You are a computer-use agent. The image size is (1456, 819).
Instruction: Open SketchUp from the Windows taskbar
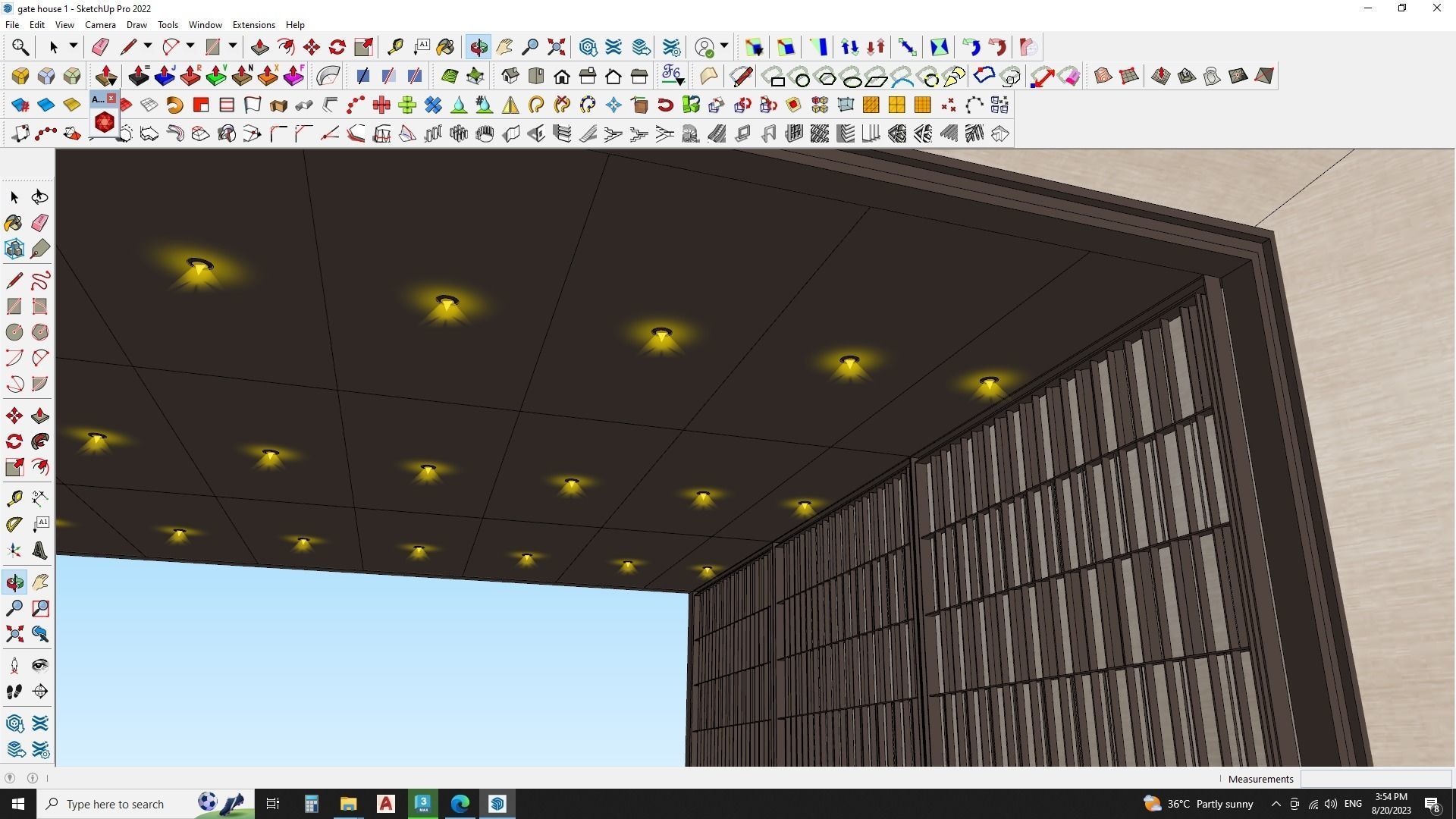(x=497, y=803)
